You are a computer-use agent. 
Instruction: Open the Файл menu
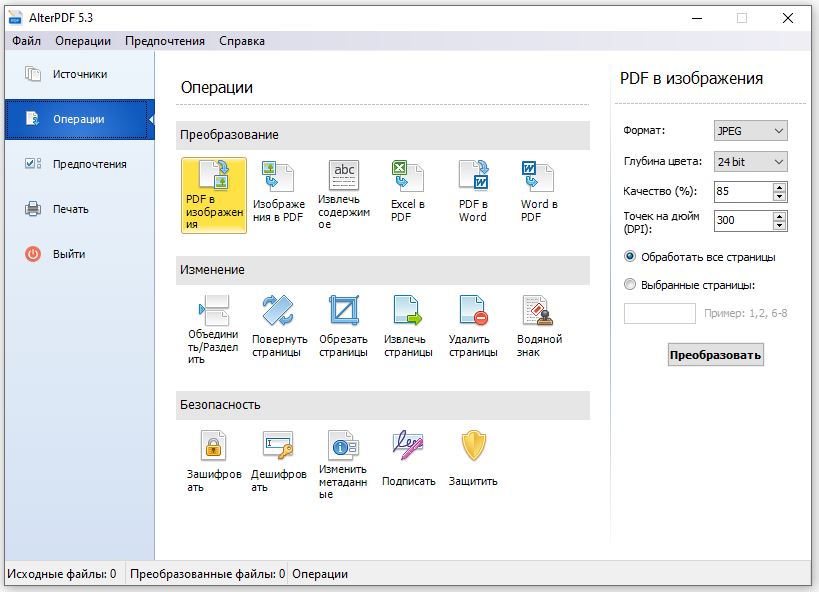pyautogui.click(x=26, y=41)
